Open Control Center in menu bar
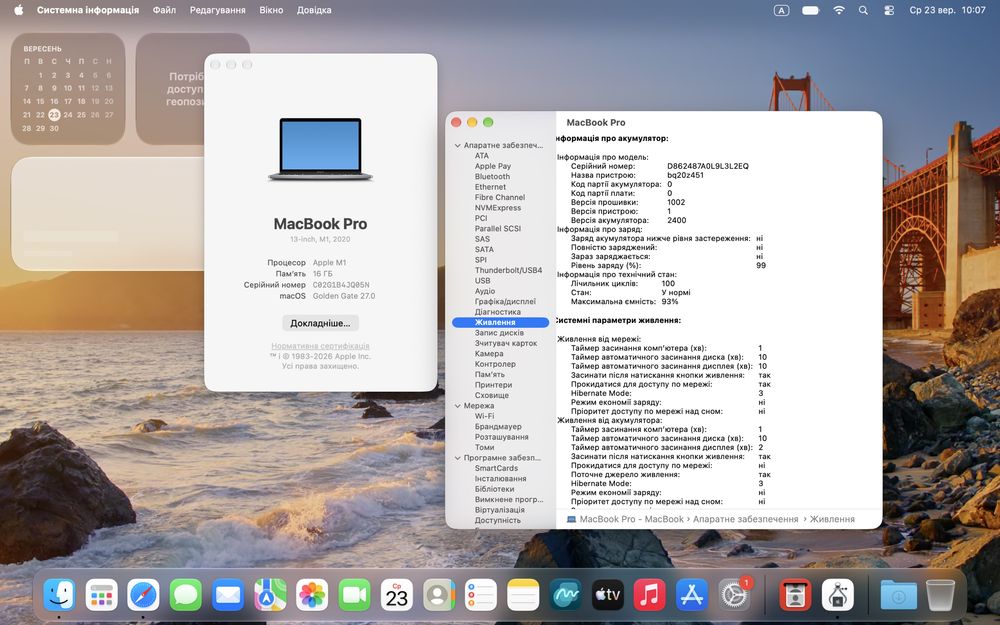The image size is (1000, 625). click(x=889, y=10)
